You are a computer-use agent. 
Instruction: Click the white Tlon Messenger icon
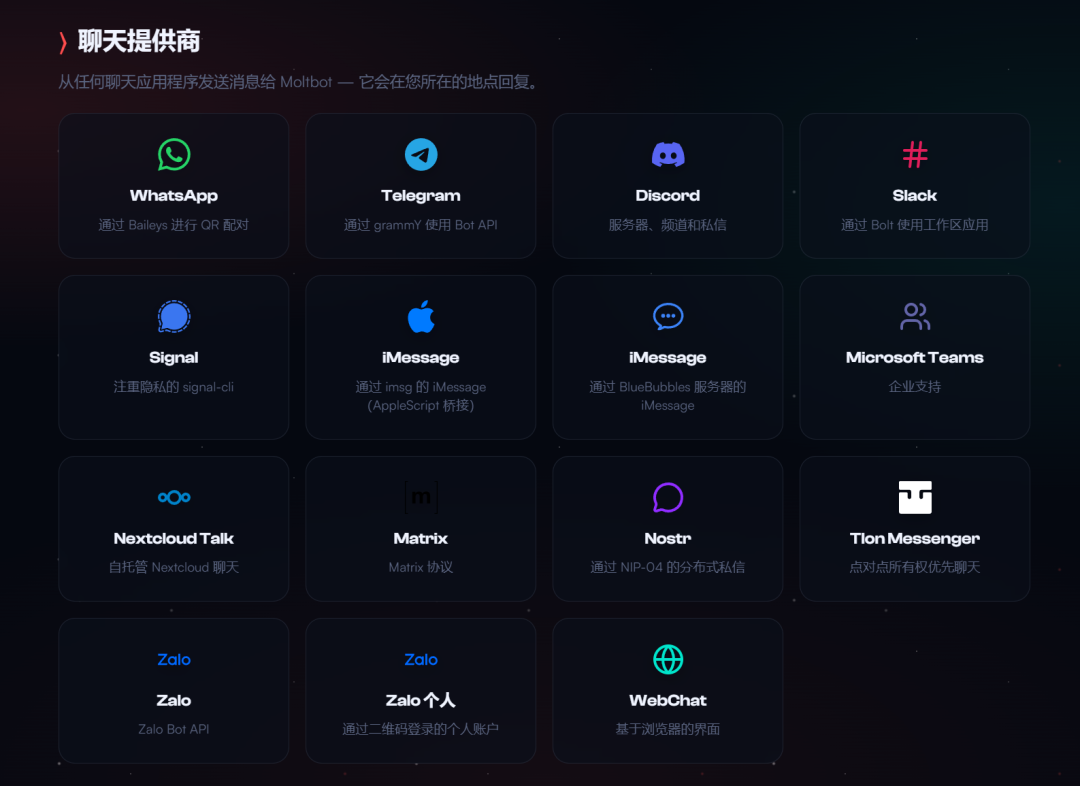coord(915,497)
